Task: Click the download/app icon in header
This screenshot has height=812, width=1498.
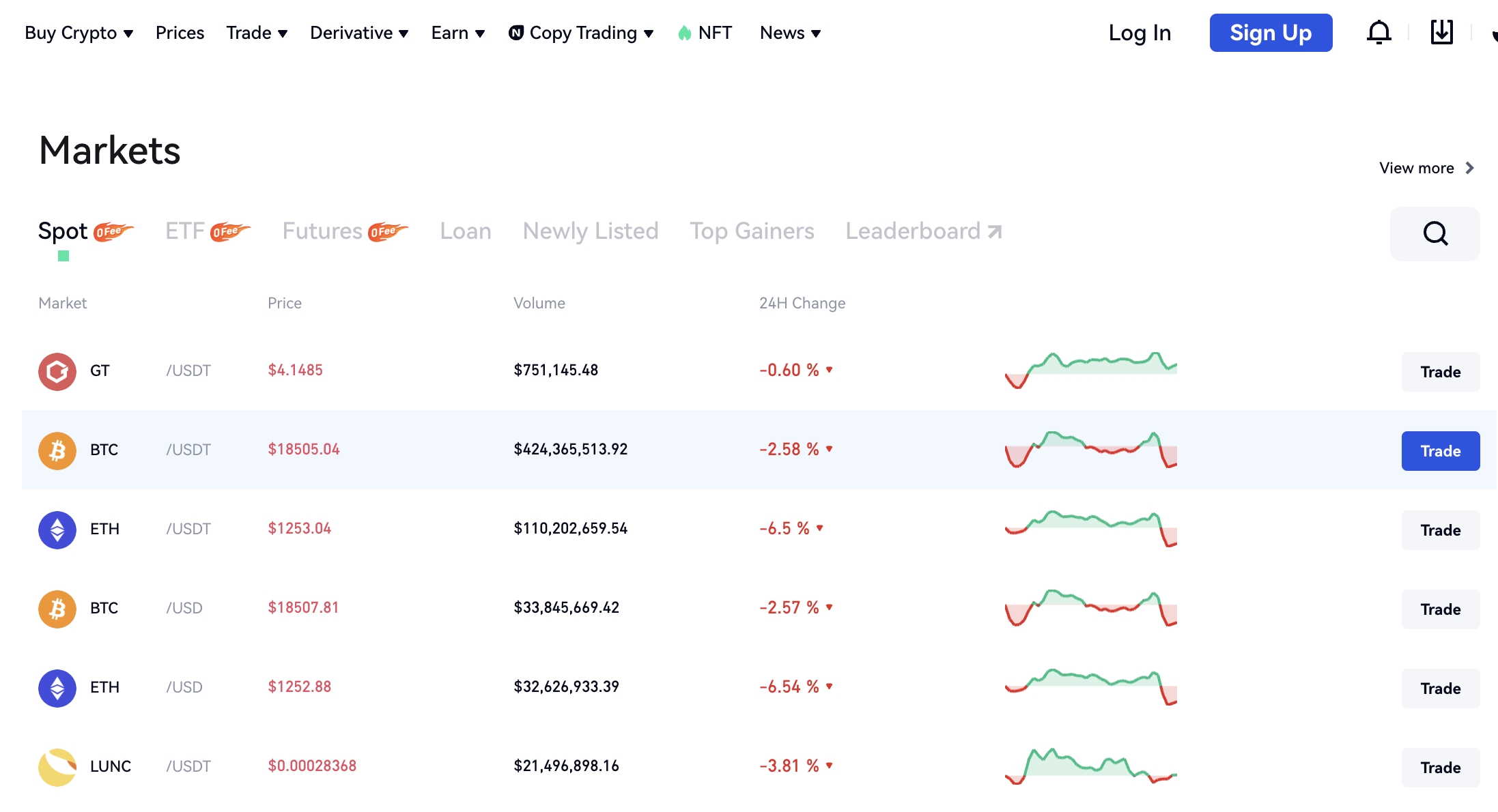Action: (1440, 32)
